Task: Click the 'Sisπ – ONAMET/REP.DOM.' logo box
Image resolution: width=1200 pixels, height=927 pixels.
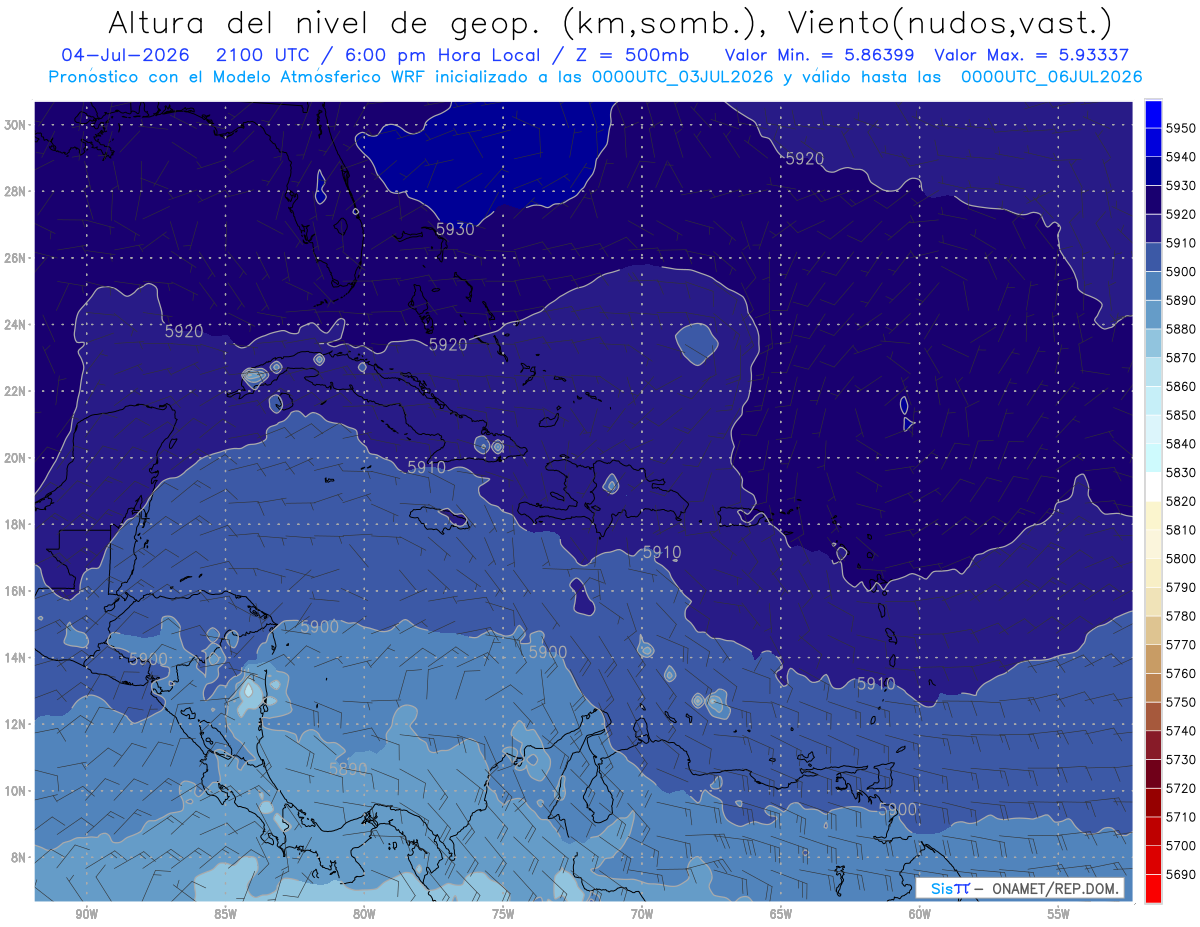Action: point(1020,888)
